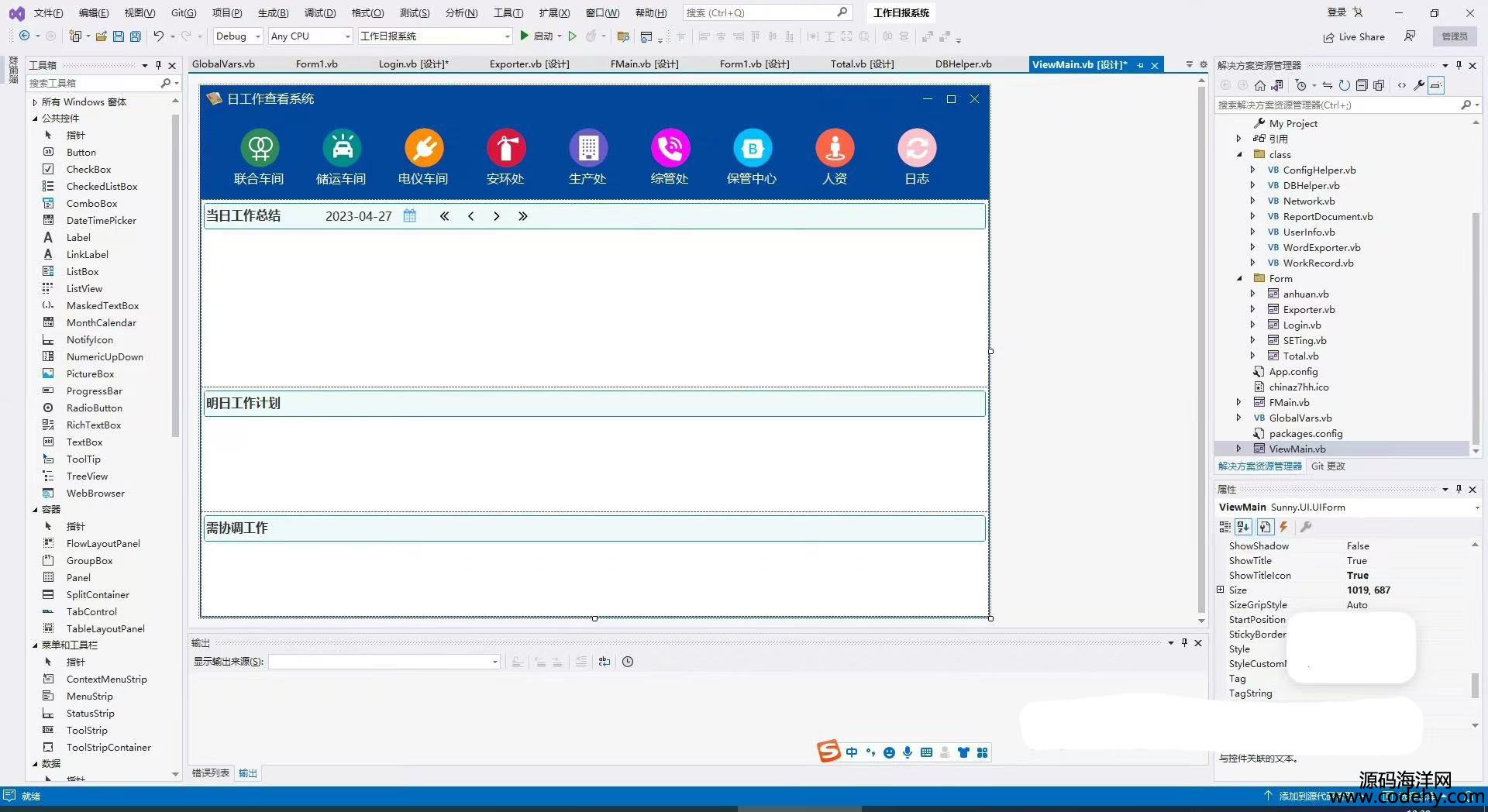Open the 文件(F) menu
1488x812 pixels.
tap(48, 12)
